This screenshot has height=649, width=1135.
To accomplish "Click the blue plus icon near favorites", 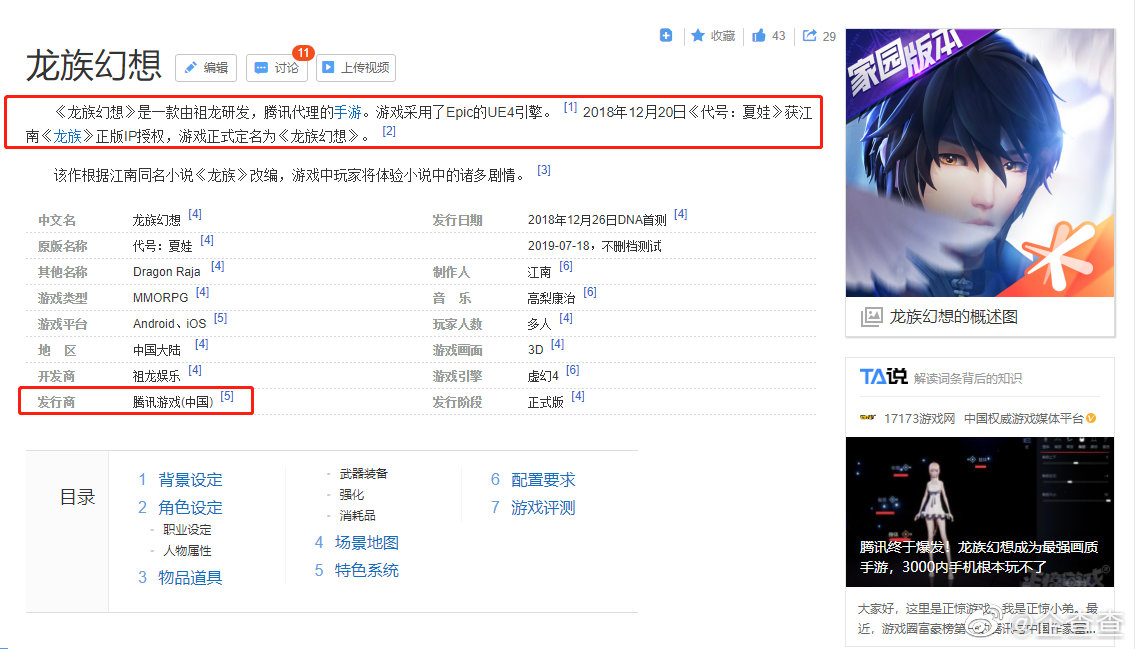I will (x=666, y=35).
